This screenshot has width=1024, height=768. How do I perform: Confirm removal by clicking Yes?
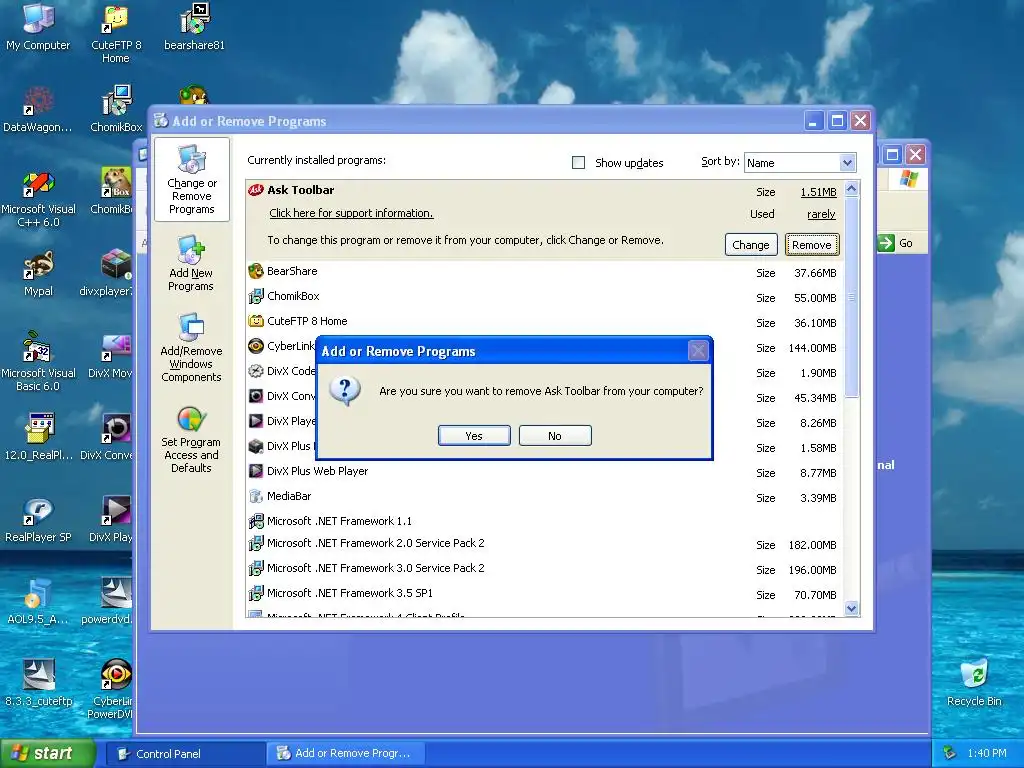[x=474, y=436]
